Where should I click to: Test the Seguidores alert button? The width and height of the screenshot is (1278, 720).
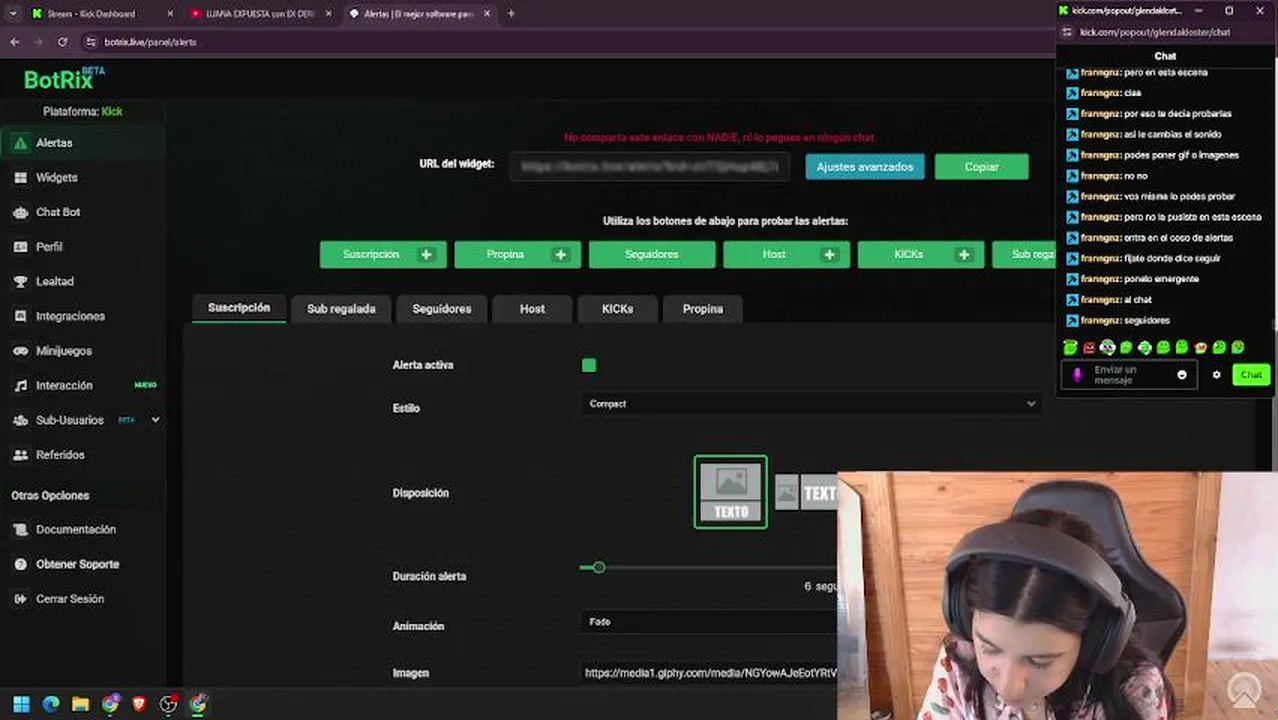652,255
